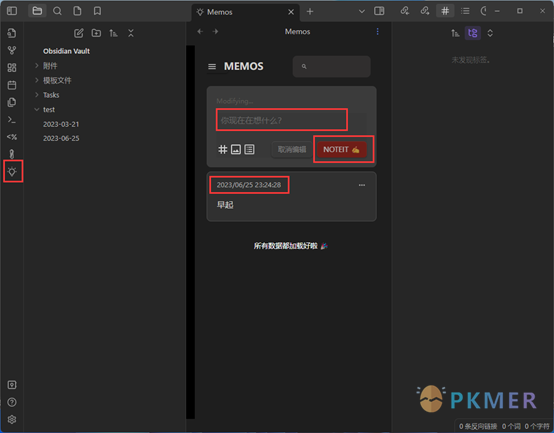Create a new note in file explorer
The height and width of the screenshot is (433, 554).
(79, 33)
